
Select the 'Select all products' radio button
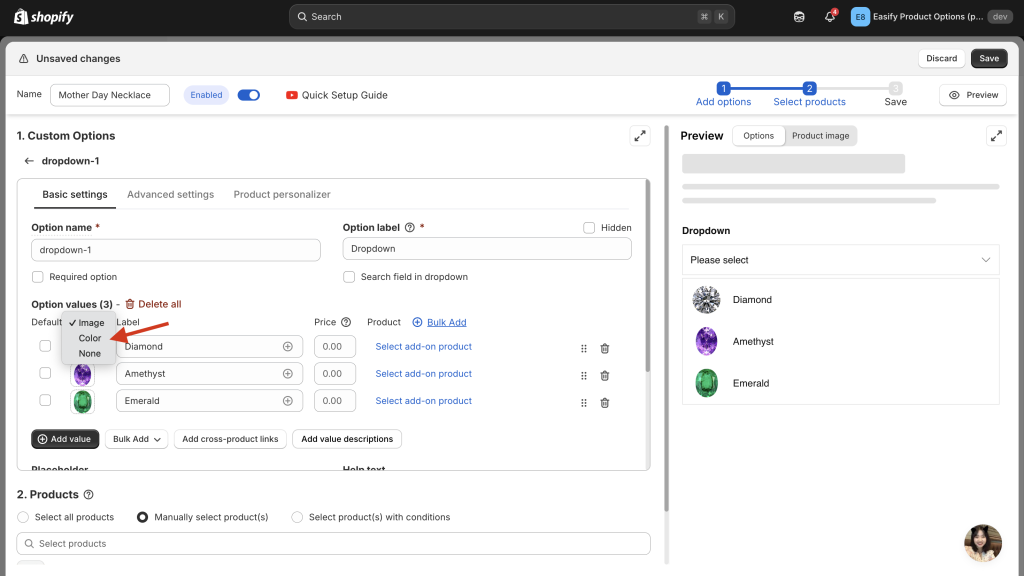[x=24, y=517]
